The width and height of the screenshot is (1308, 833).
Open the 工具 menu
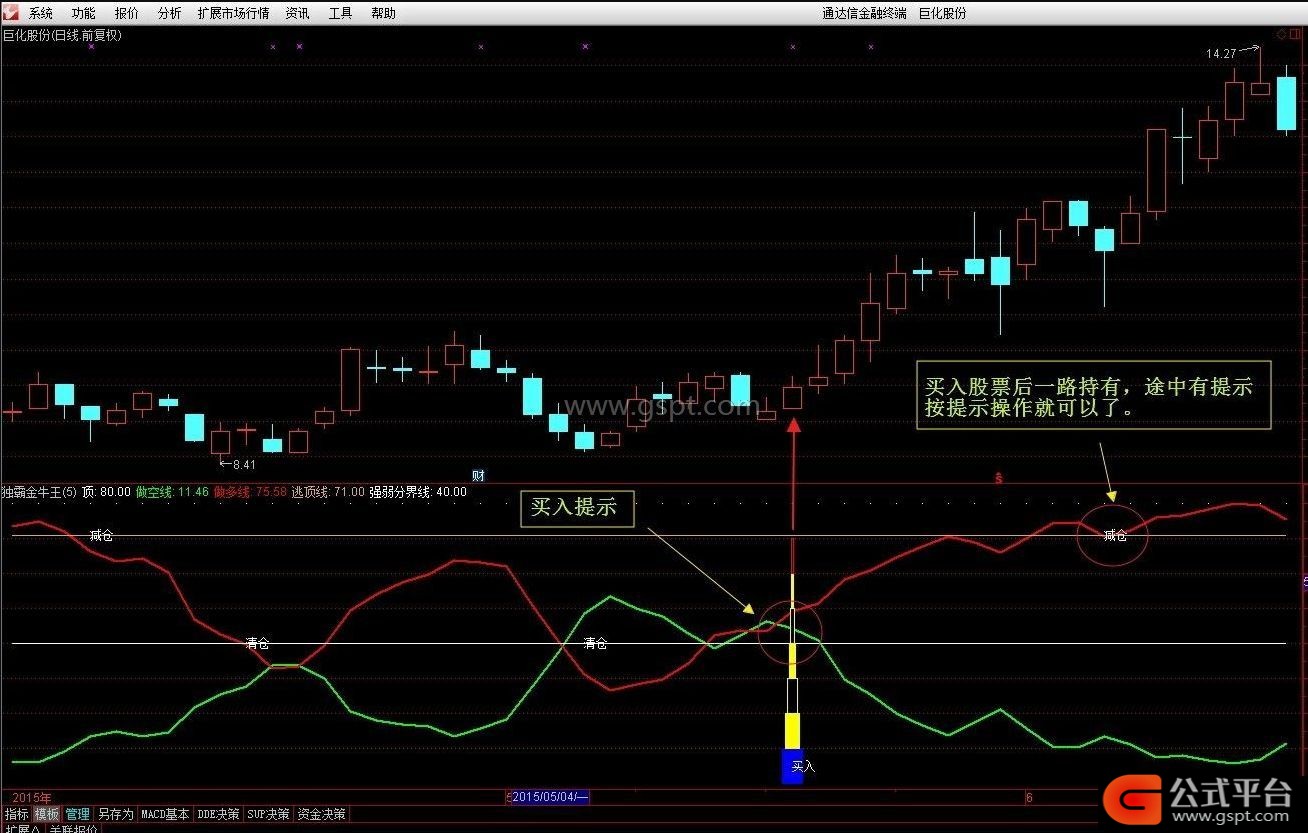click(340, 13)
